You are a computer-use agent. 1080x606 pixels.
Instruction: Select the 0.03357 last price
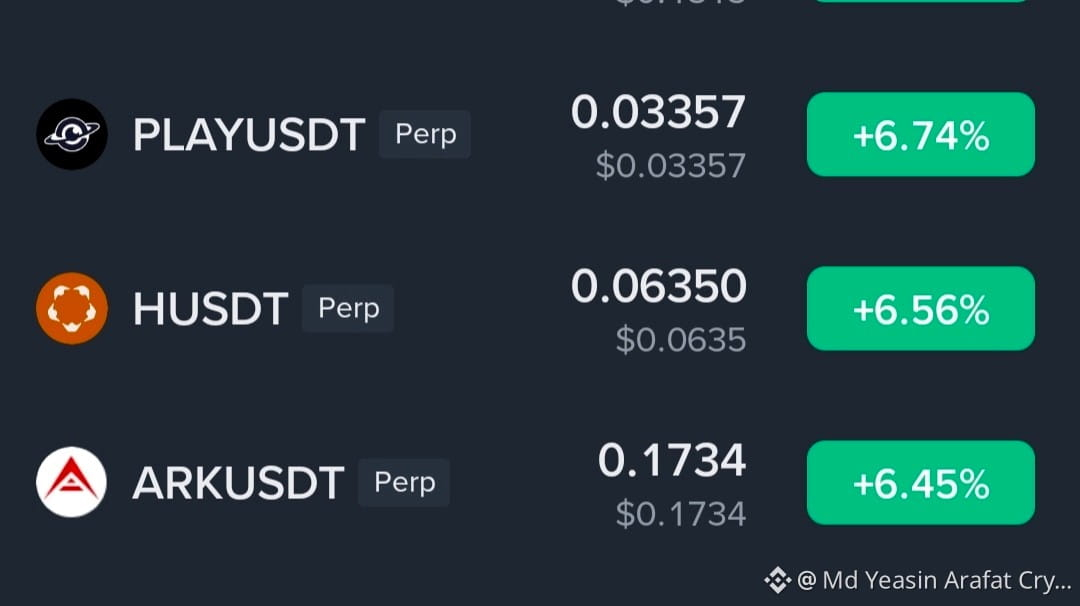click(658, 112)
